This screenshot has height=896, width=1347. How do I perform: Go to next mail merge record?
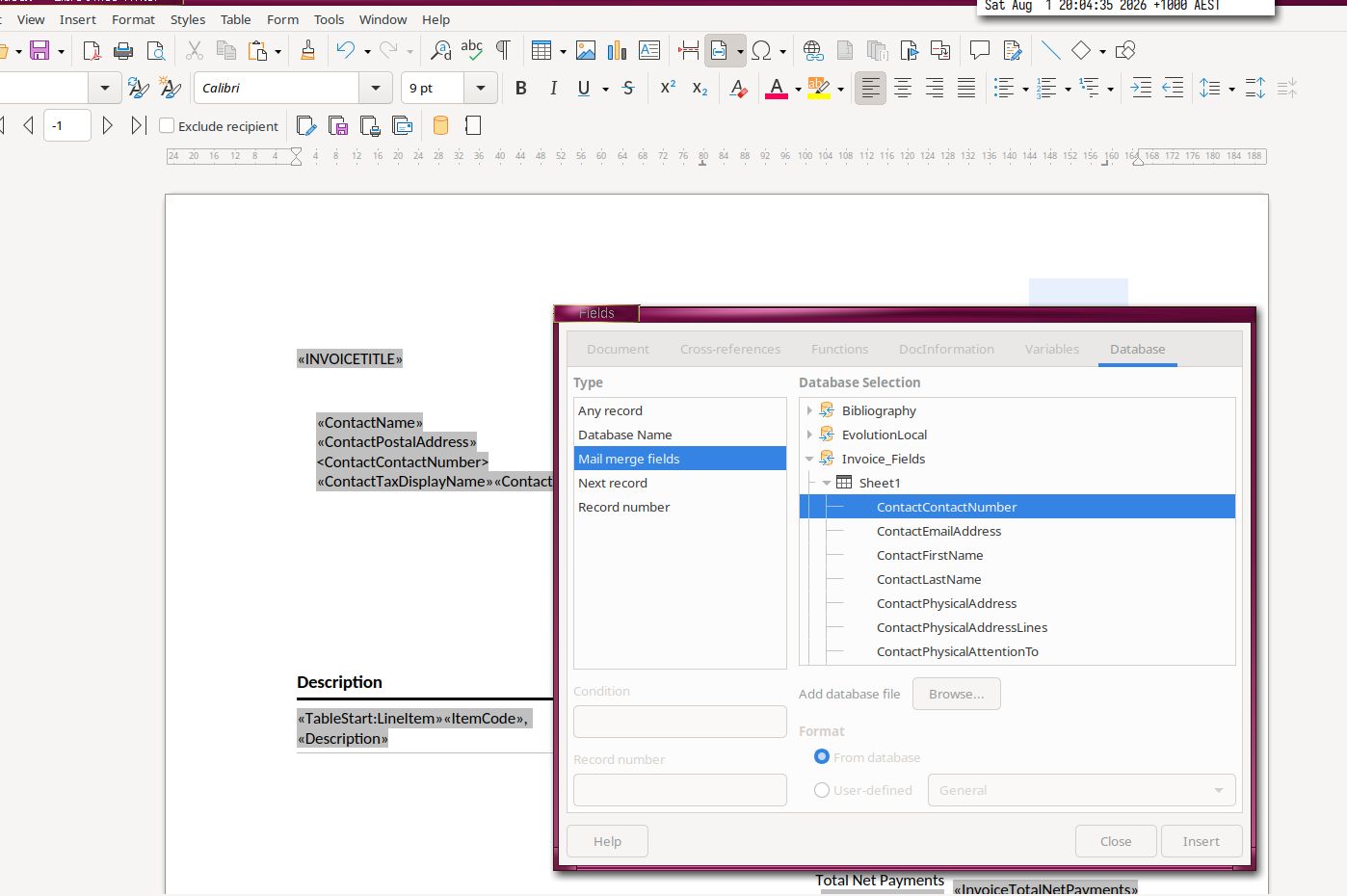[x=108, y=125]
